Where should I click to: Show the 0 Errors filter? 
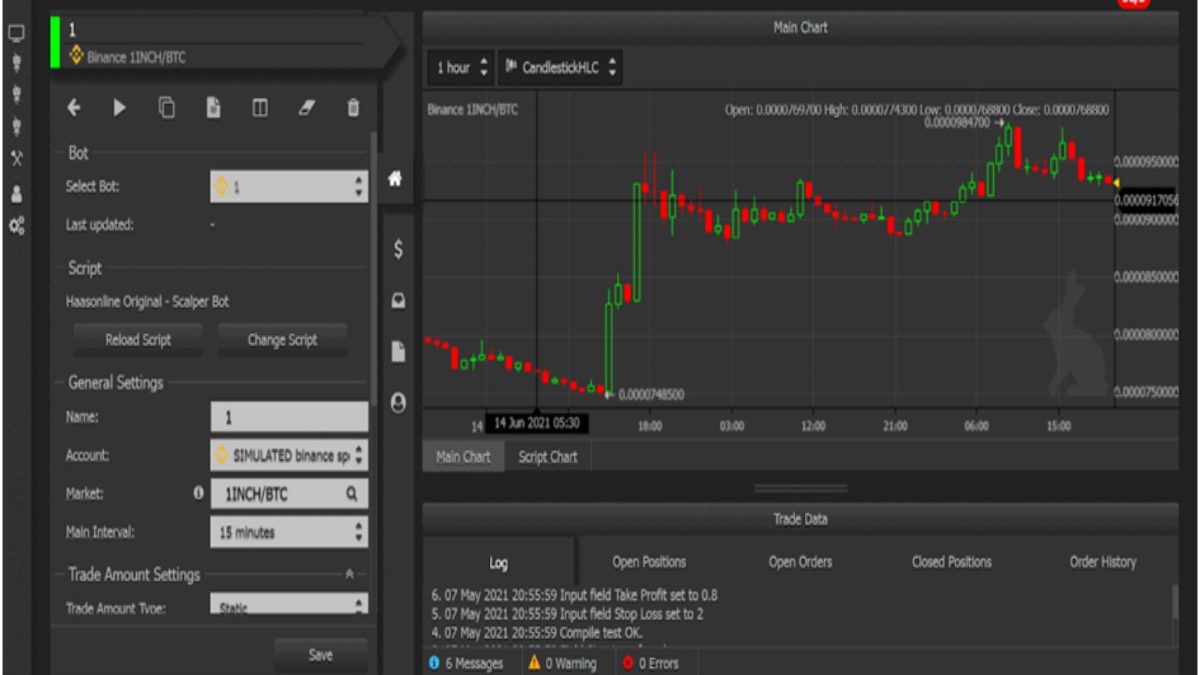tap(650, 662)
